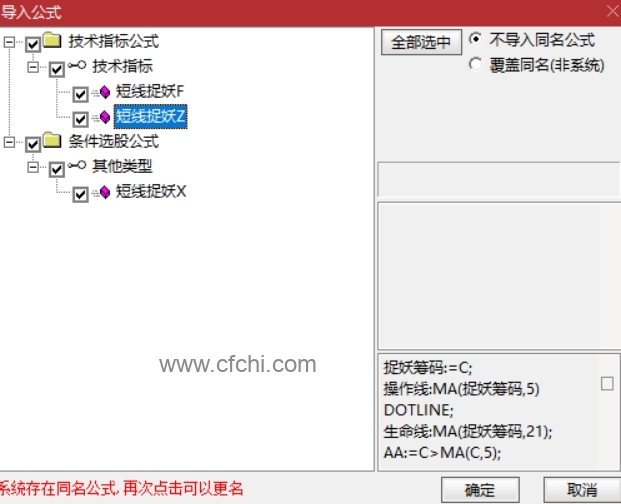Click the yellow folder icon for 技术指标公式
Screen dimensions: 621x504
click(x=52, y=40)
